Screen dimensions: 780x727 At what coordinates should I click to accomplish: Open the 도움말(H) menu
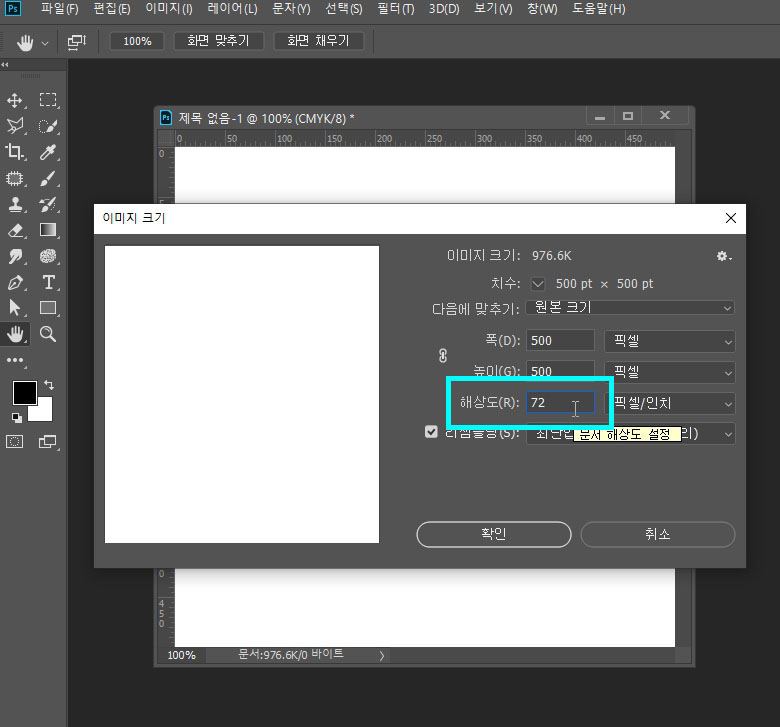coord(599,9)
